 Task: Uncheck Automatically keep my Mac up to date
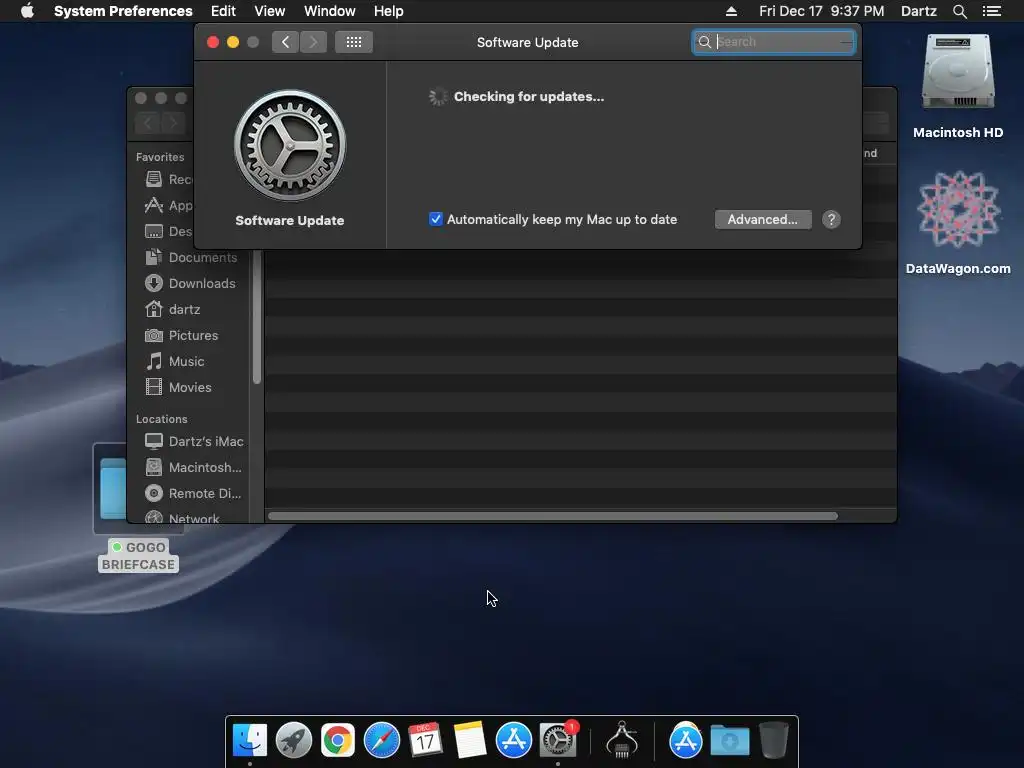436,219
